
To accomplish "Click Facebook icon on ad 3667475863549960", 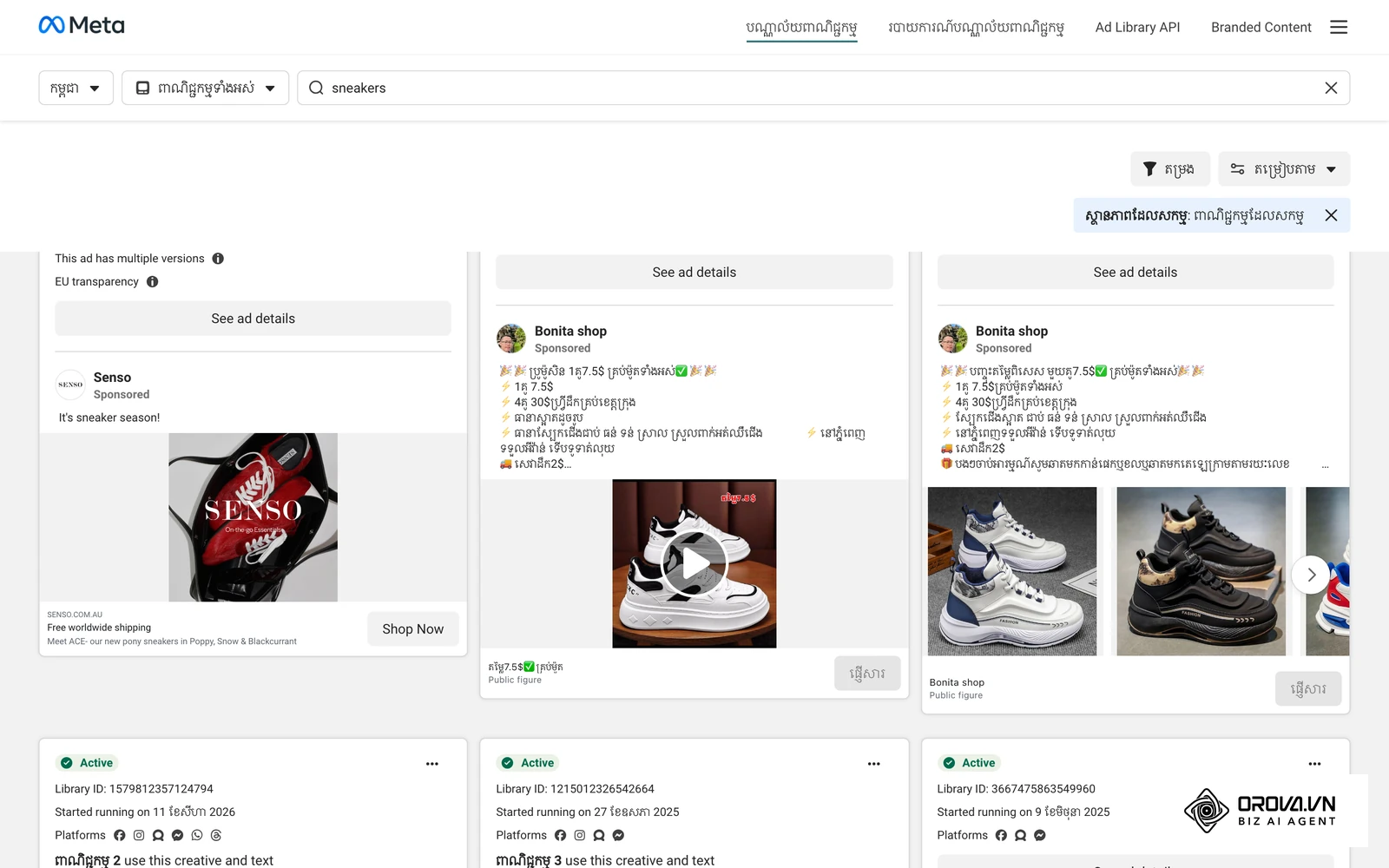I will (1001, 835).
